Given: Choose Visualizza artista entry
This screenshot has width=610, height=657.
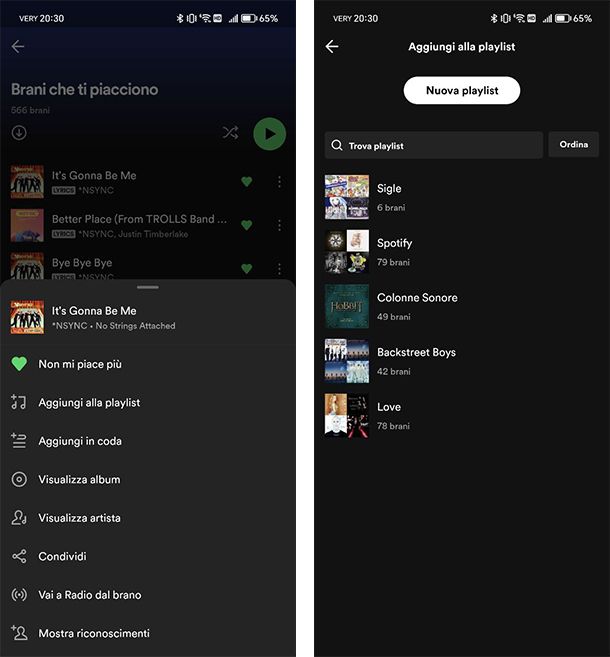Looking at the screenshot, I should (147, 518).
